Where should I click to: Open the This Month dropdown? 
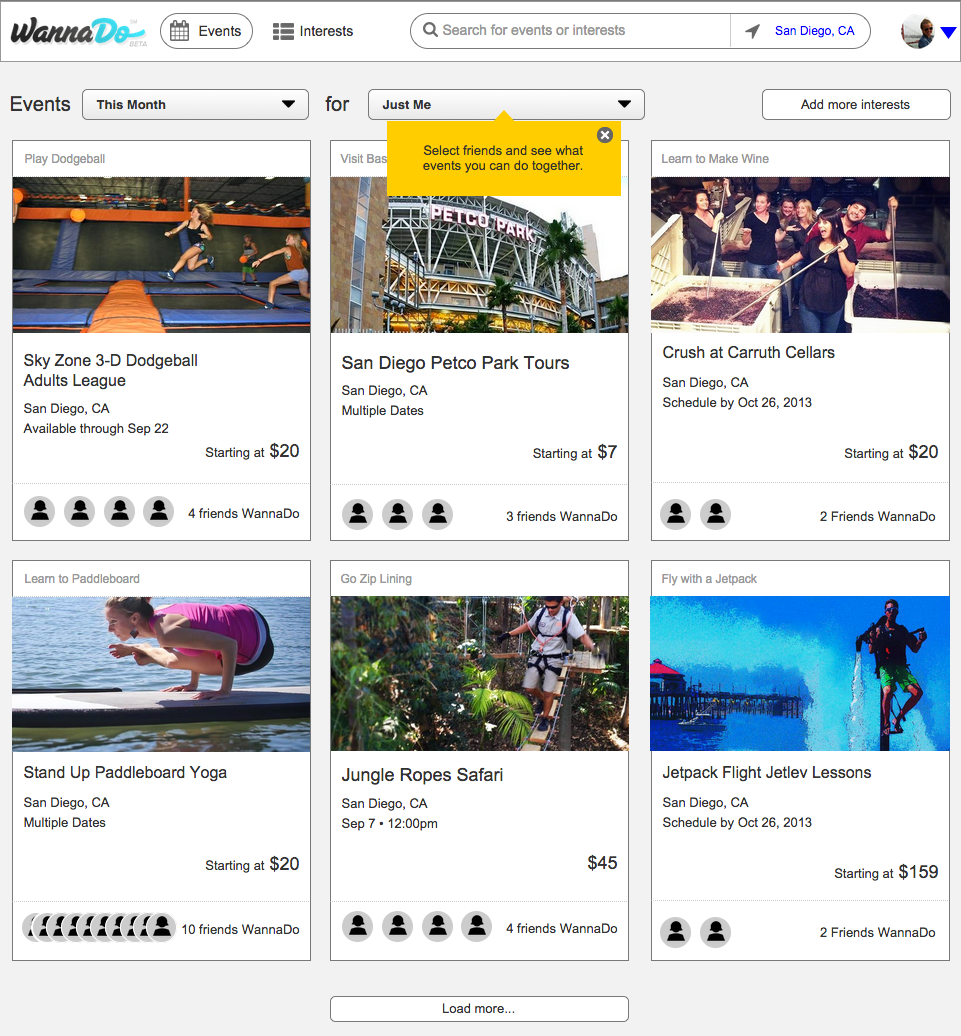pyautogui.click(x=196, y=104)
